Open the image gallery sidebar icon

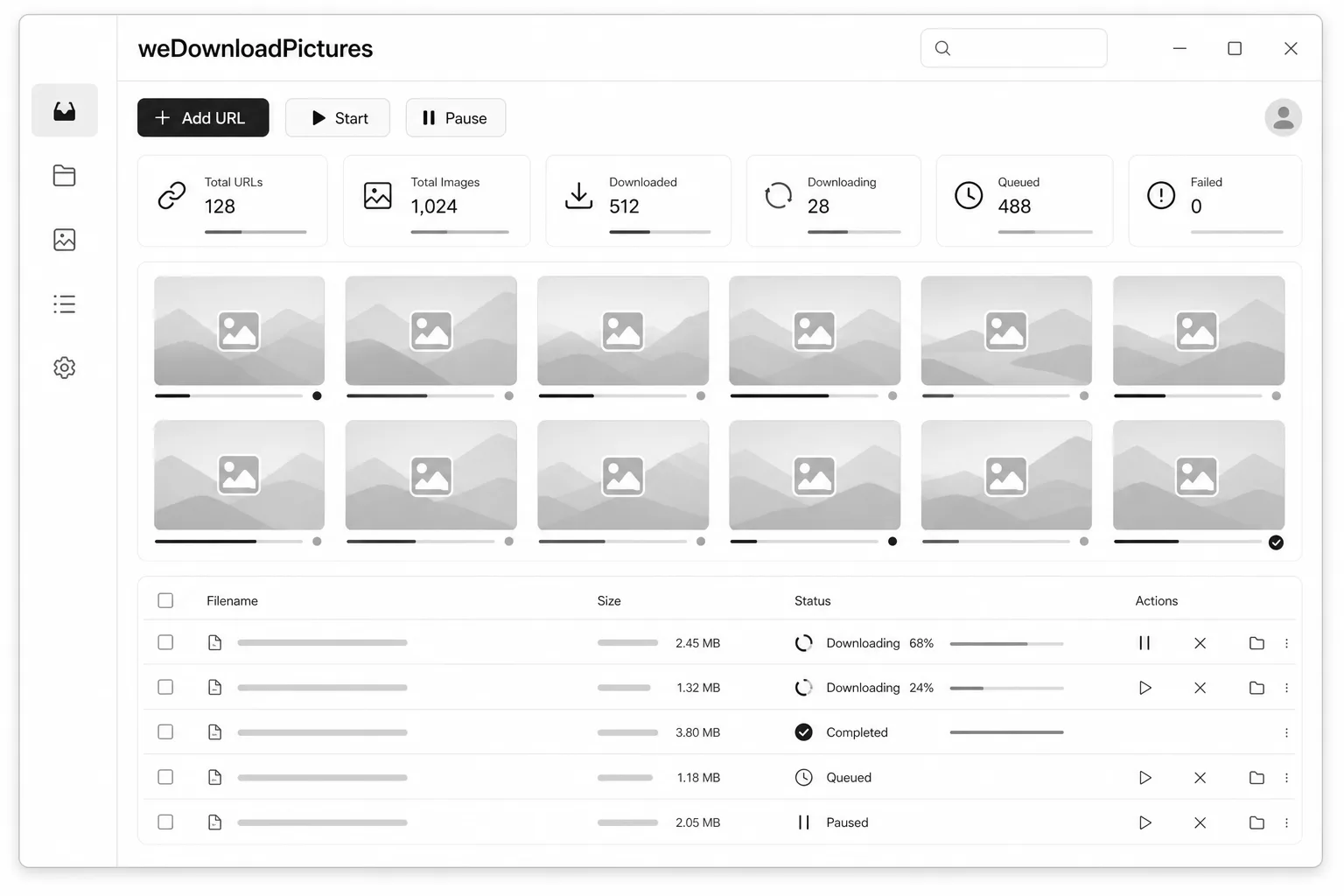65,240
